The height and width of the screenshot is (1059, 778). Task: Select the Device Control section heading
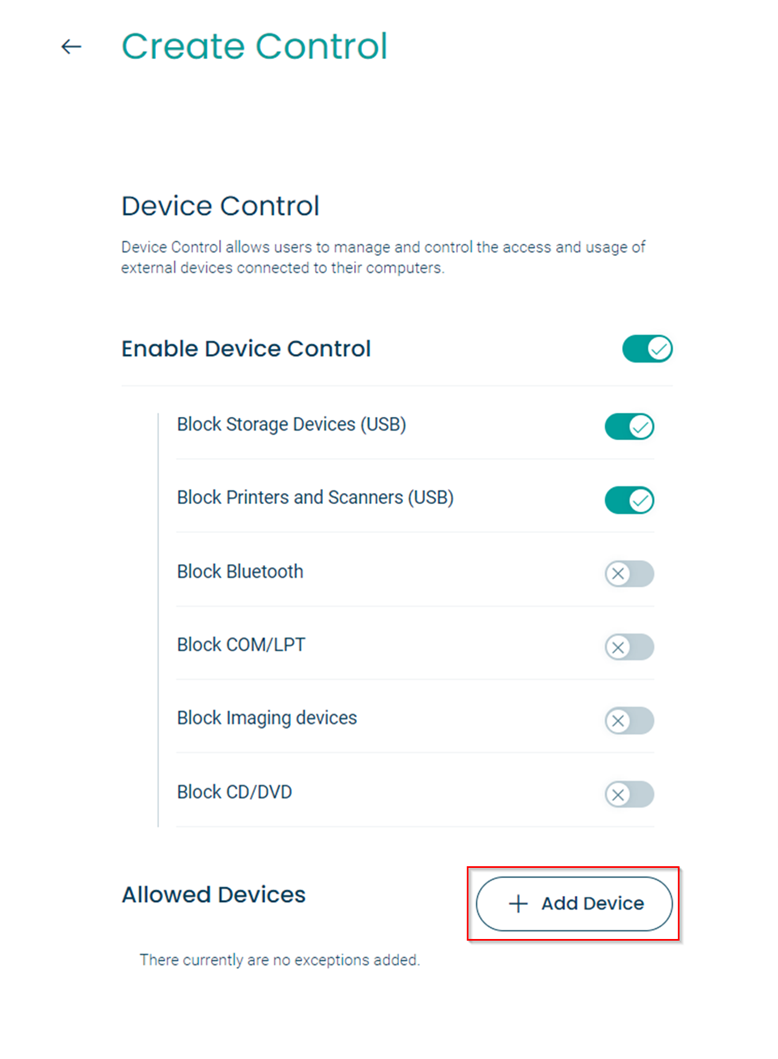click(x=220, y=206)
